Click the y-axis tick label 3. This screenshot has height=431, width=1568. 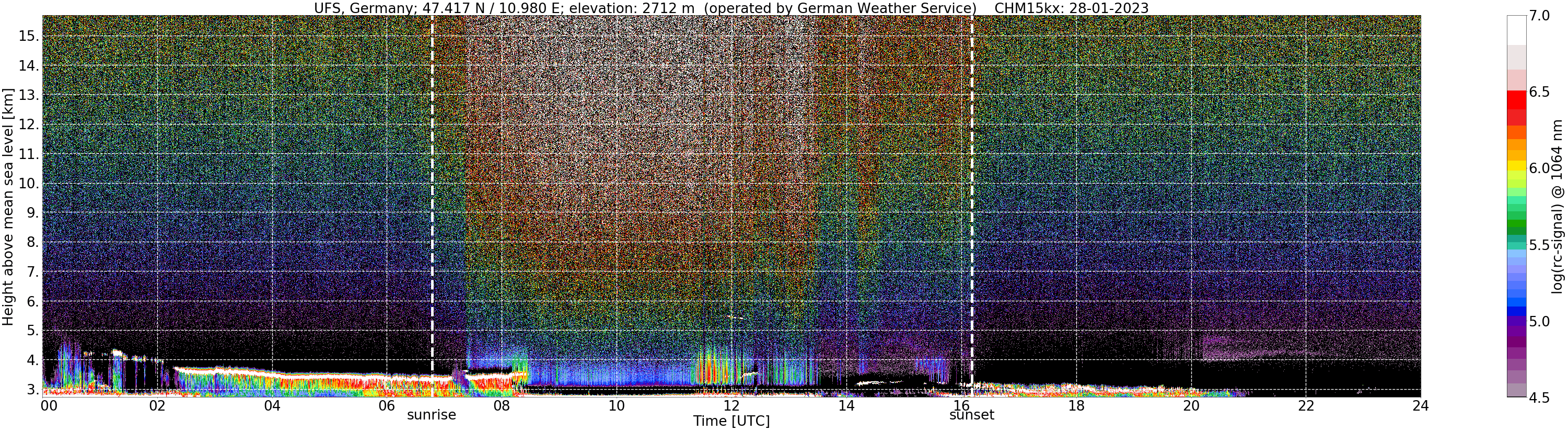(32, 390)
